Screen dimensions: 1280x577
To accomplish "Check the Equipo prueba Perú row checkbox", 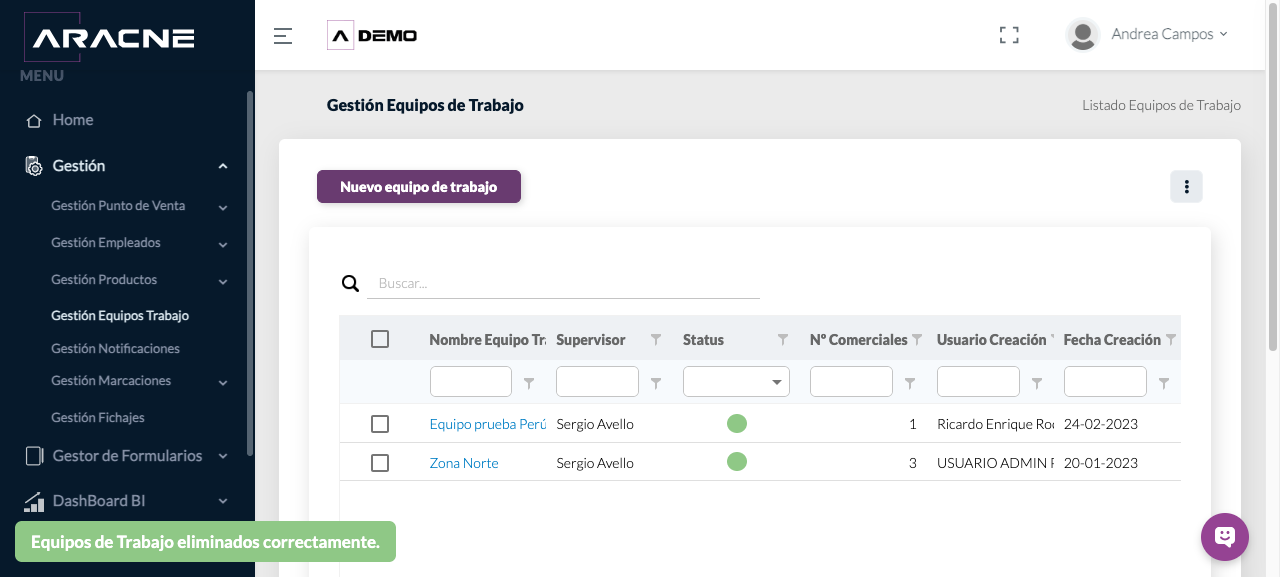I will click(x=380, y=424).
